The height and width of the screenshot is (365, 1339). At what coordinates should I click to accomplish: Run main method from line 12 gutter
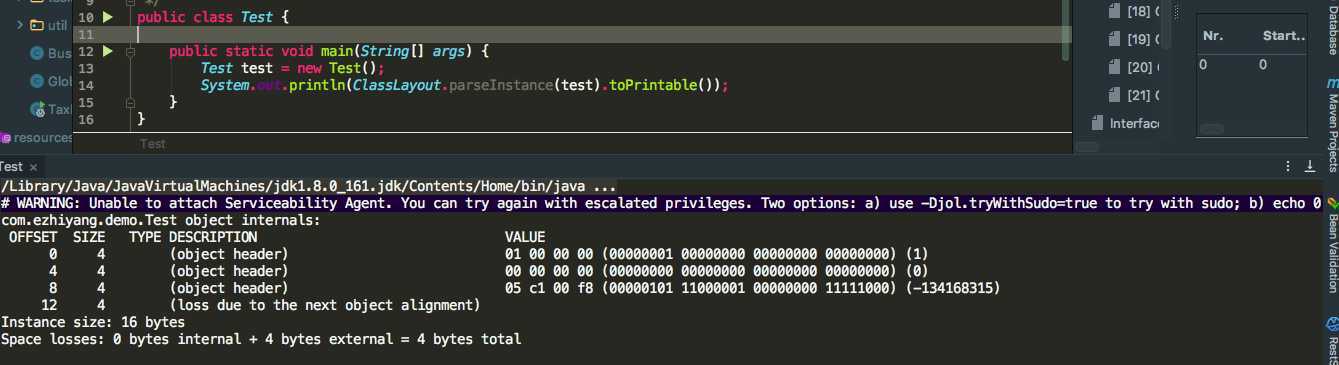coord(108,51)
